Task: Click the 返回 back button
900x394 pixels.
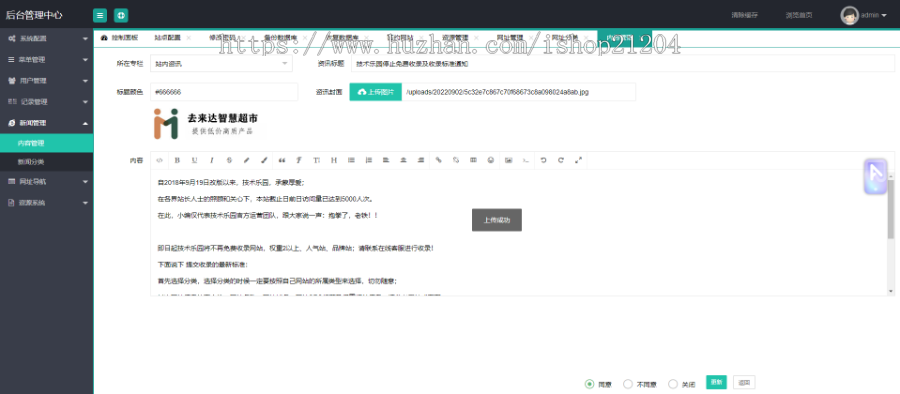Action: [744, 383]
